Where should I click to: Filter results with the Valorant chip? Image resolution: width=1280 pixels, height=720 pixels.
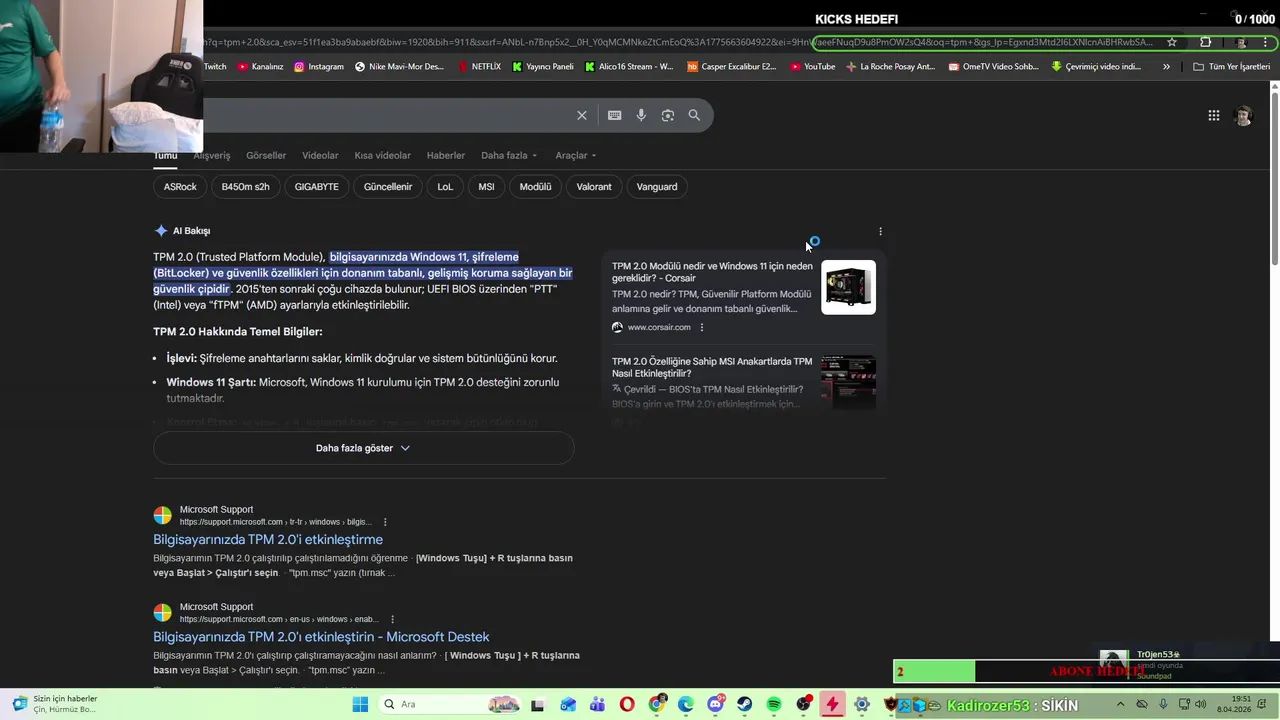click(594, 187)
